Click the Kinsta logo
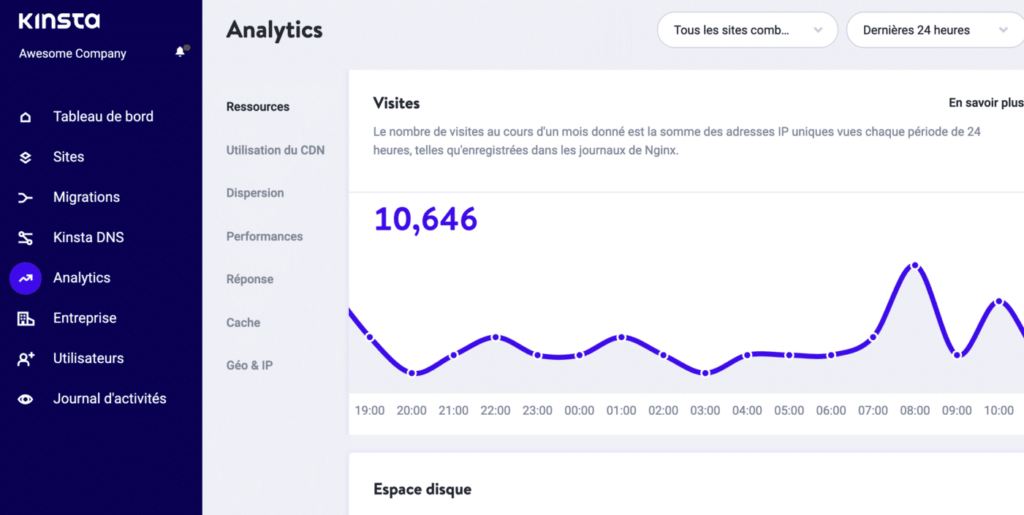This screenshot has width=1024, height=515. [59, 21]
